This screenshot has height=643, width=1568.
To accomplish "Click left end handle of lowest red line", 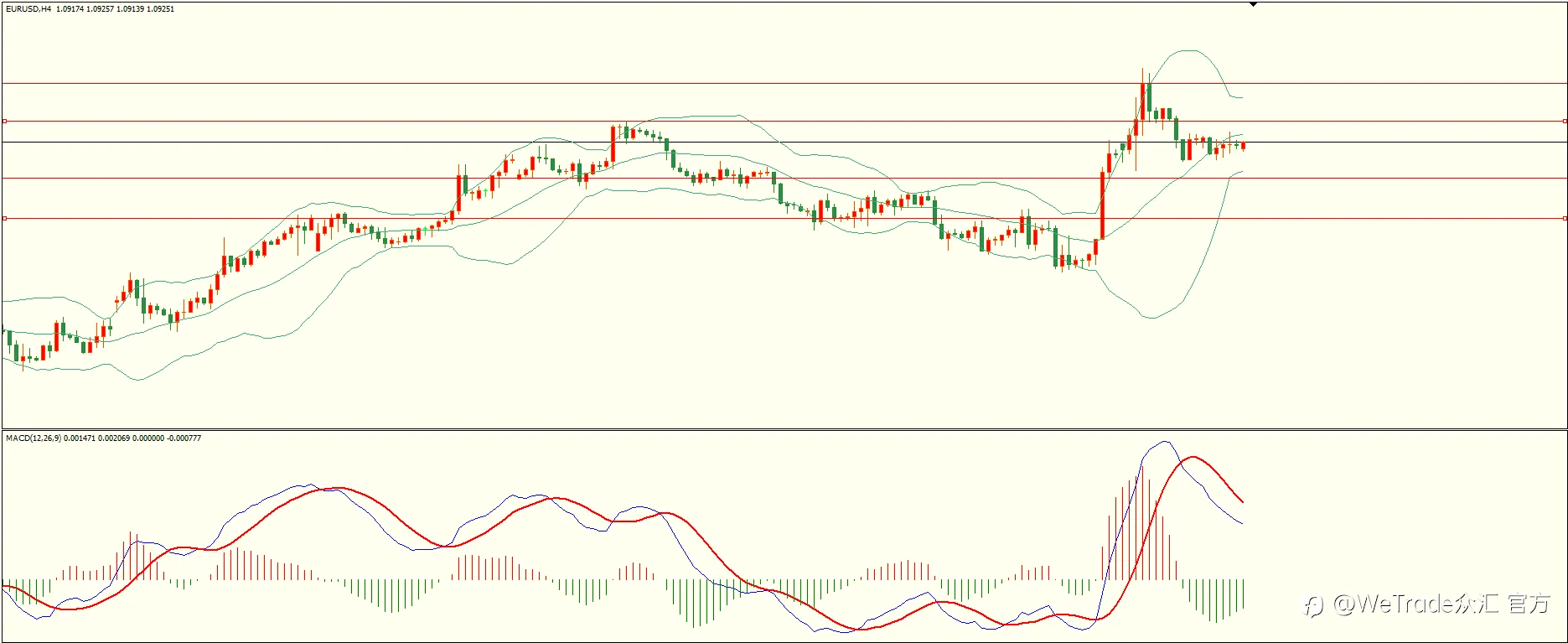I will tap(4, 218).
